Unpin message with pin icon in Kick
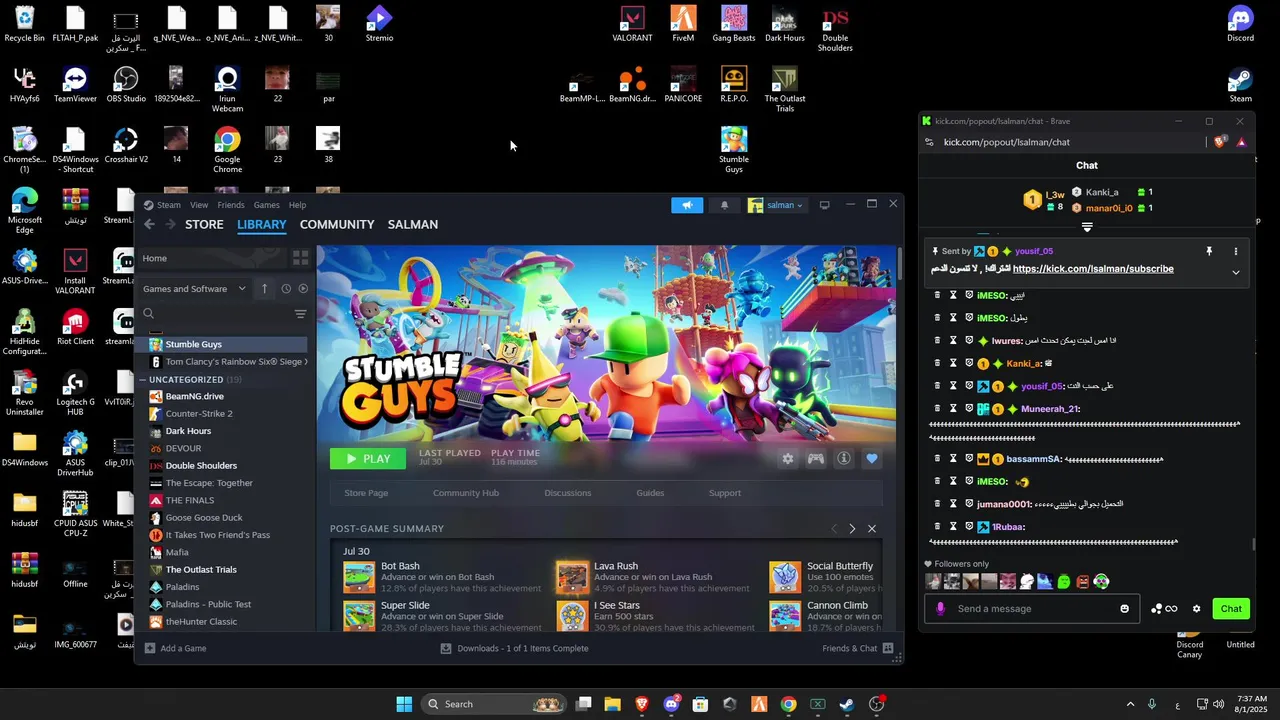This screenshot has width=1280, height=720. pyautogui.click(x=1209, y=252)
